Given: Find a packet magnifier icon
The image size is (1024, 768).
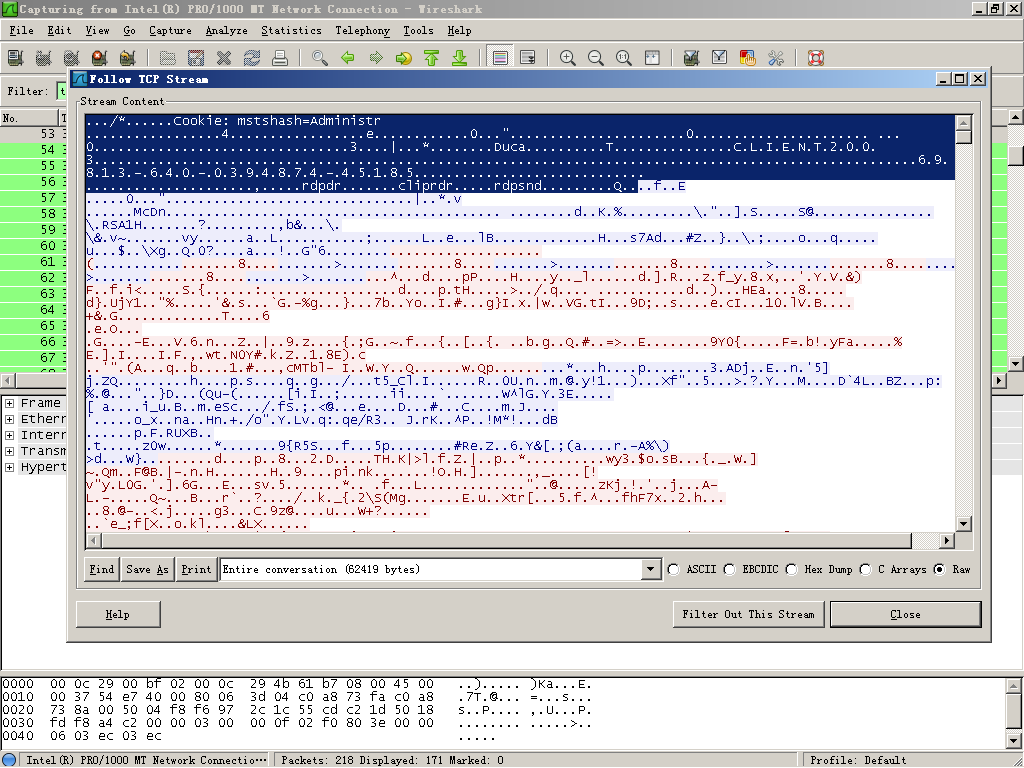Looking at the screenshot, I should (x=319, y=58).
